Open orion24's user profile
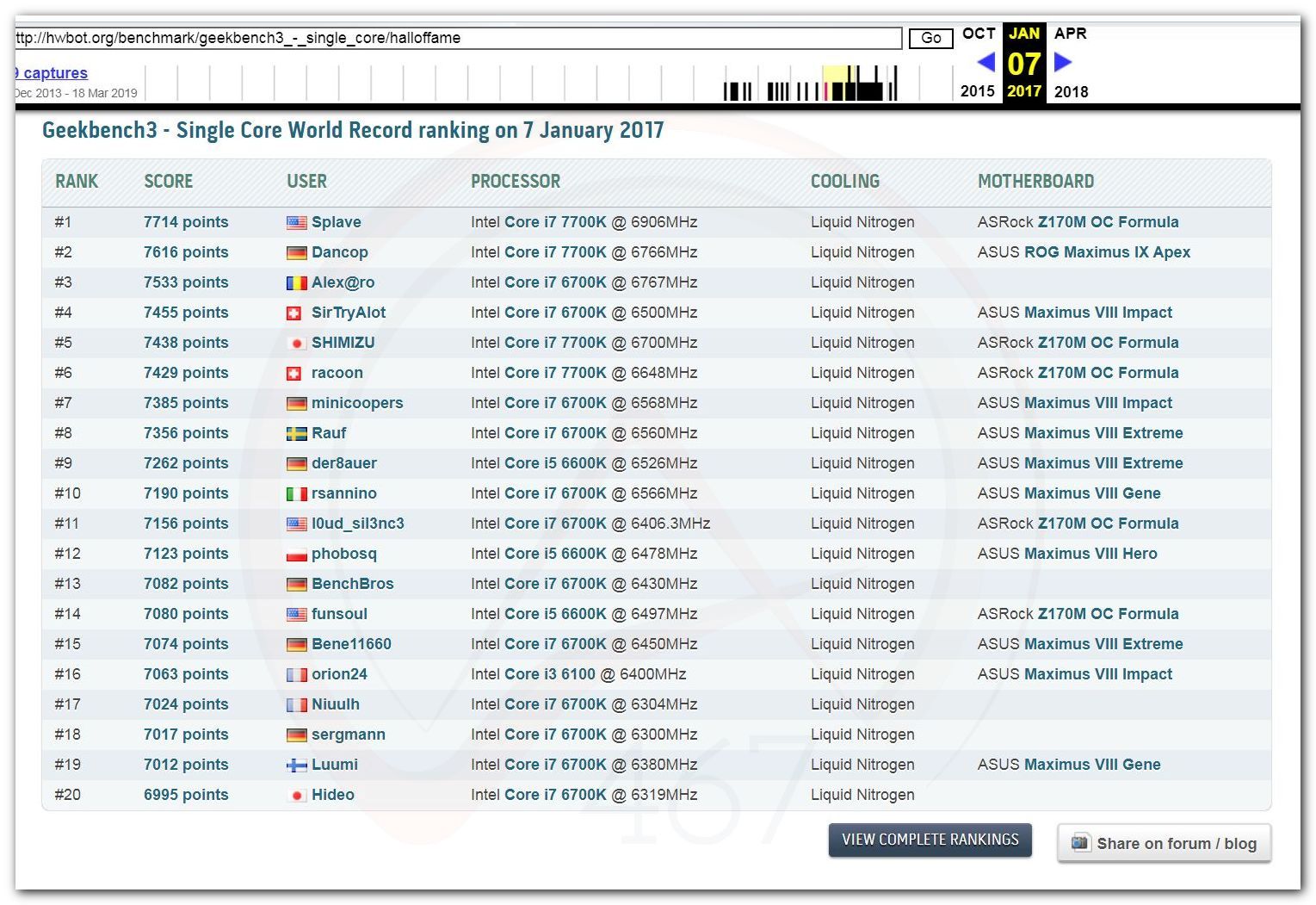1316x905 pixels. [x=339, y=674]
